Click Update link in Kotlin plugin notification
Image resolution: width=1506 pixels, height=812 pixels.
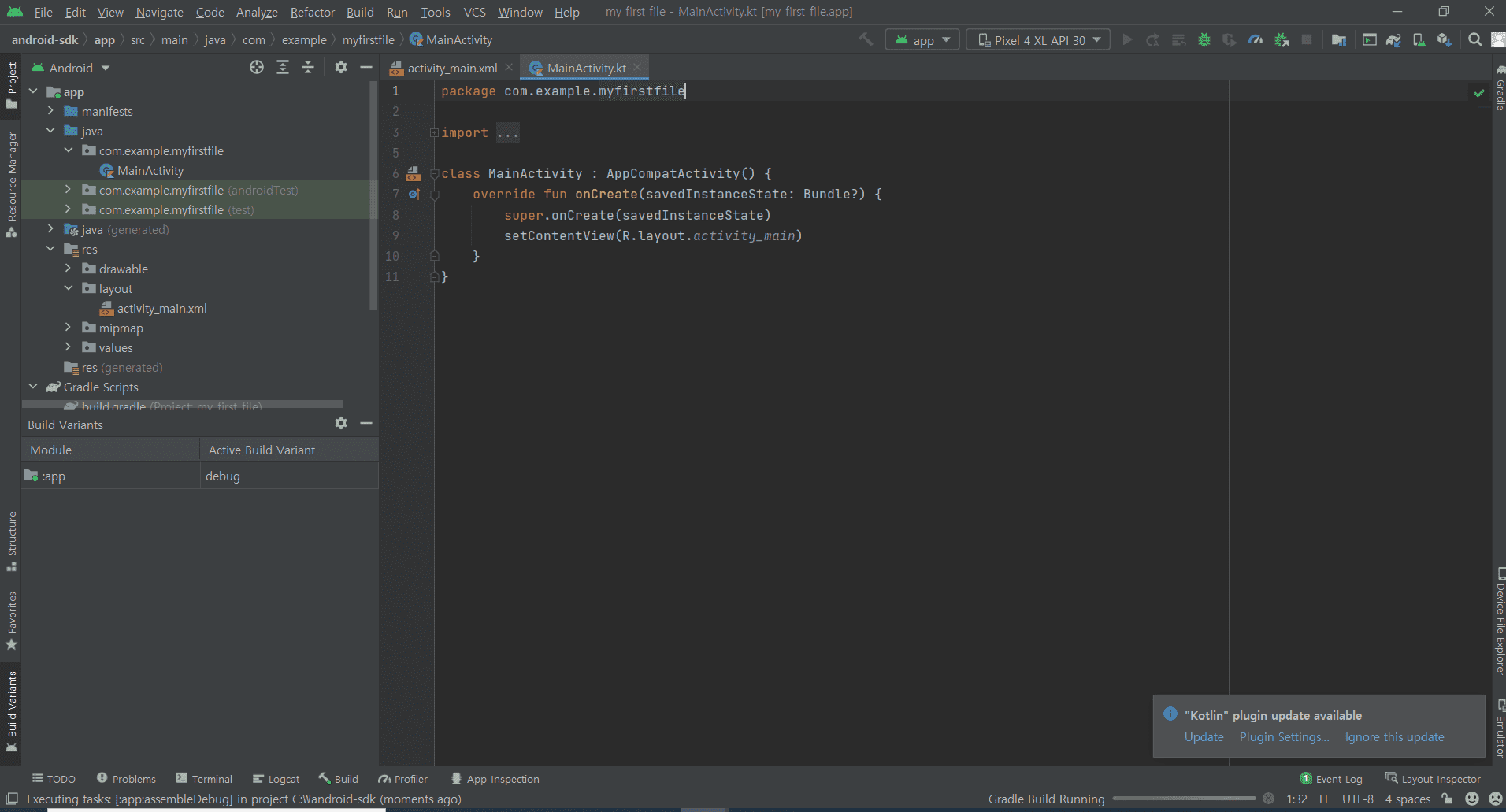pyautogui.click(x=1204, y=737)
